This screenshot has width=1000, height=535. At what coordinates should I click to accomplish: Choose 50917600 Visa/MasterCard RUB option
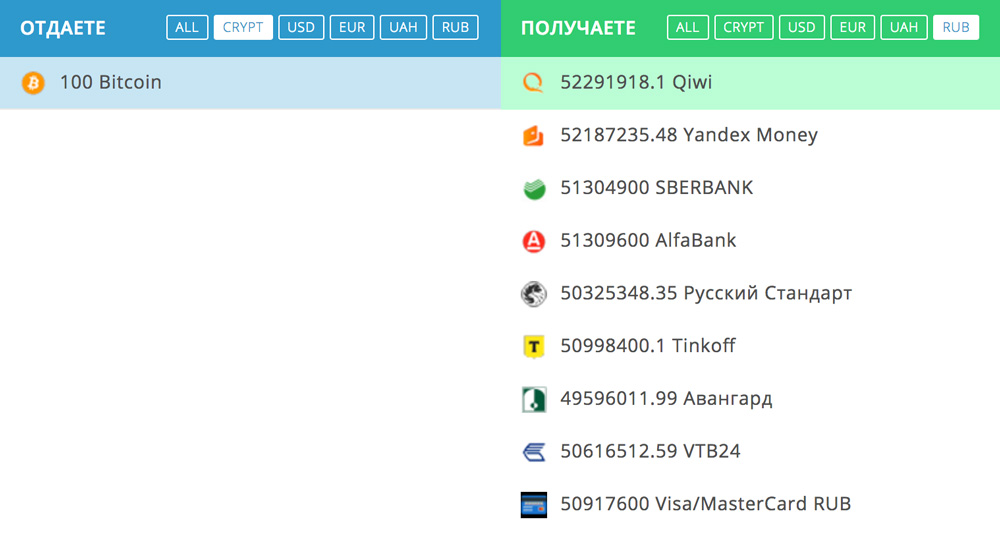(x=750, y=504)
